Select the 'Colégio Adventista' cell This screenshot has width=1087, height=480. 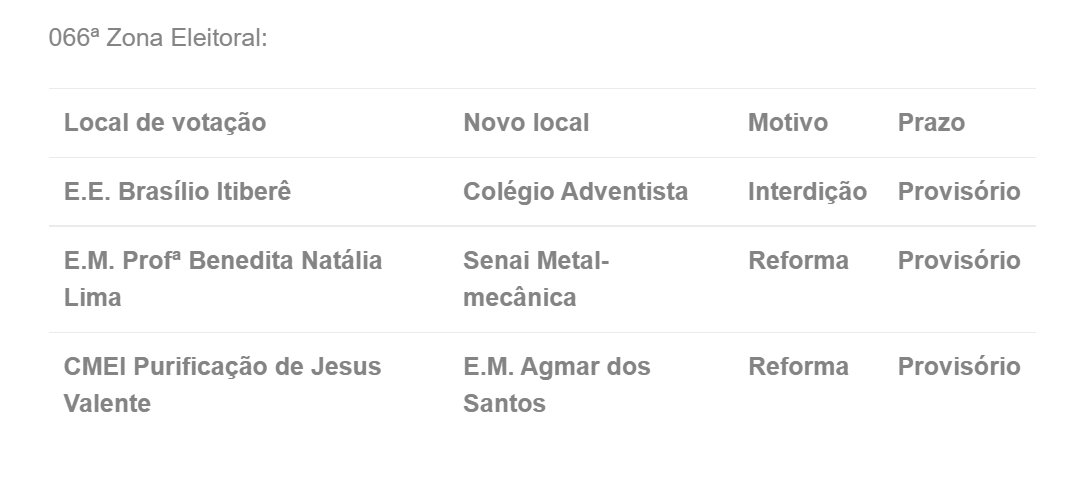575,191
